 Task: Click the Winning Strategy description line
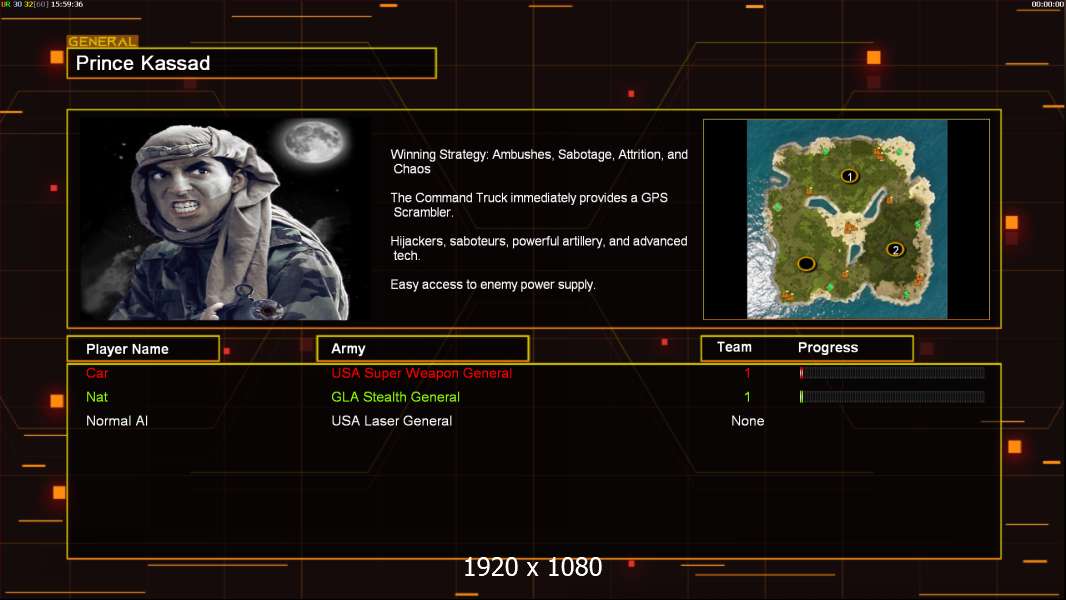pos(539,162)
